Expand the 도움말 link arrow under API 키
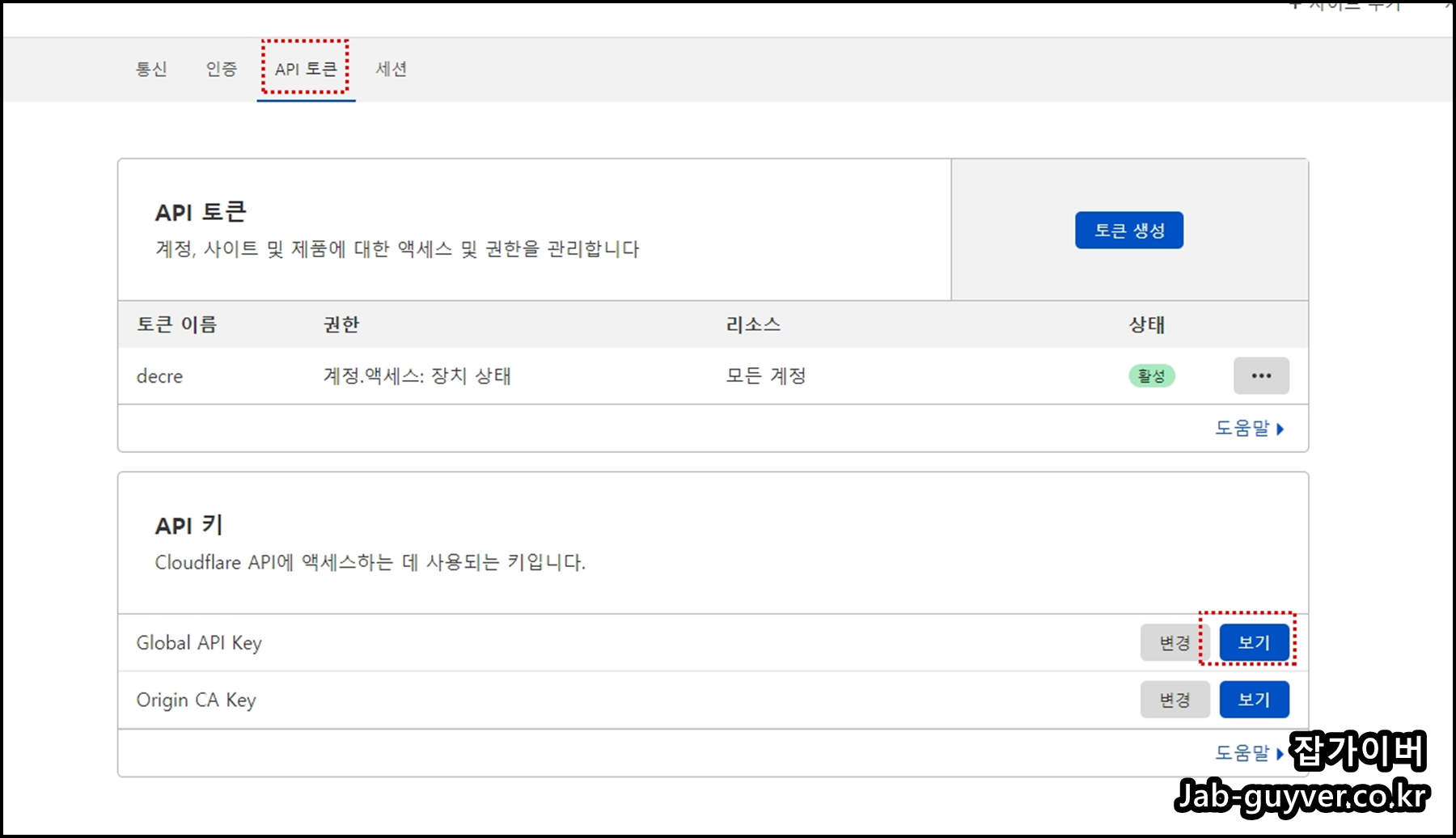 click(1280, 752)
